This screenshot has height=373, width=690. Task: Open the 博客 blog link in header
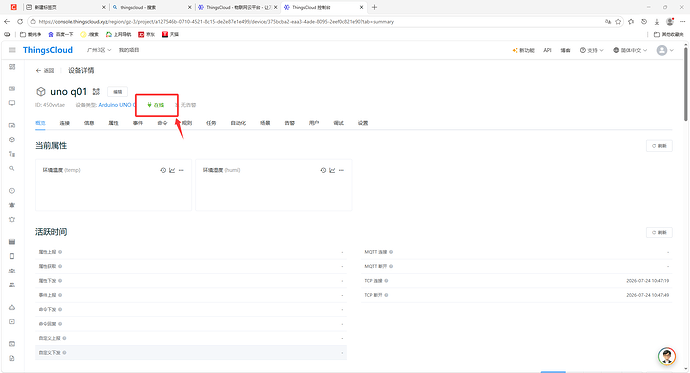pyautogui.click(x=565, y=51)
